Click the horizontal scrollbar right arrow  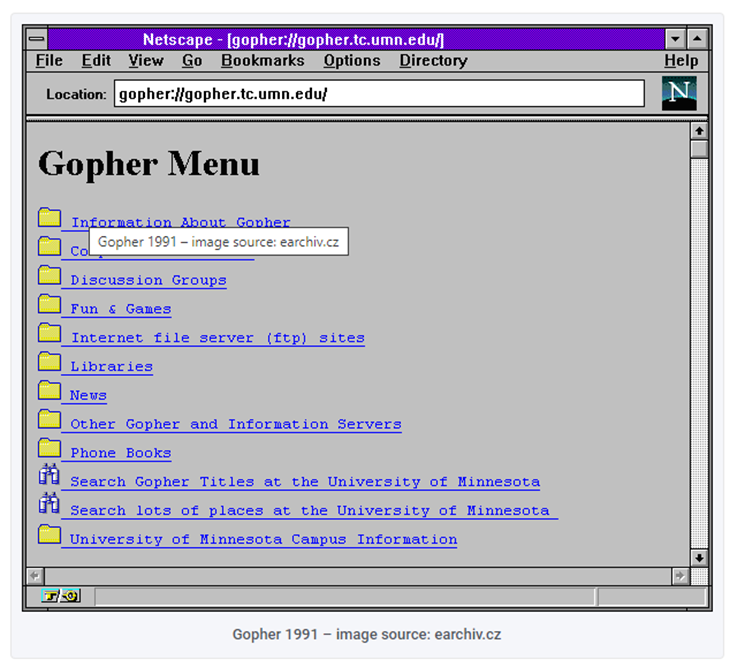(680, 576)
